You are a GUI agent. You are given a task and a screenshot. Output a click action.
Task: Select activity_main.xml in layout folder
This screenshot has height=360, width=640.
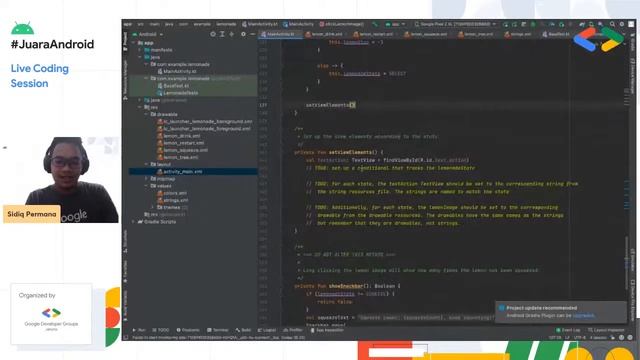180,171
